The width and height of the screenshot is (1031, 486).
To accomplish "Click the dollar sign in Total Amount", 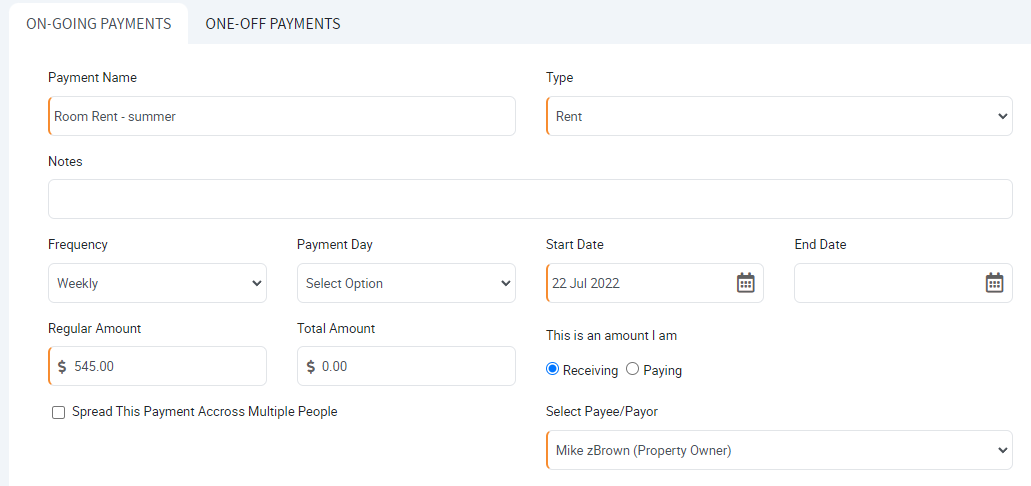I will tap(311, 366).
